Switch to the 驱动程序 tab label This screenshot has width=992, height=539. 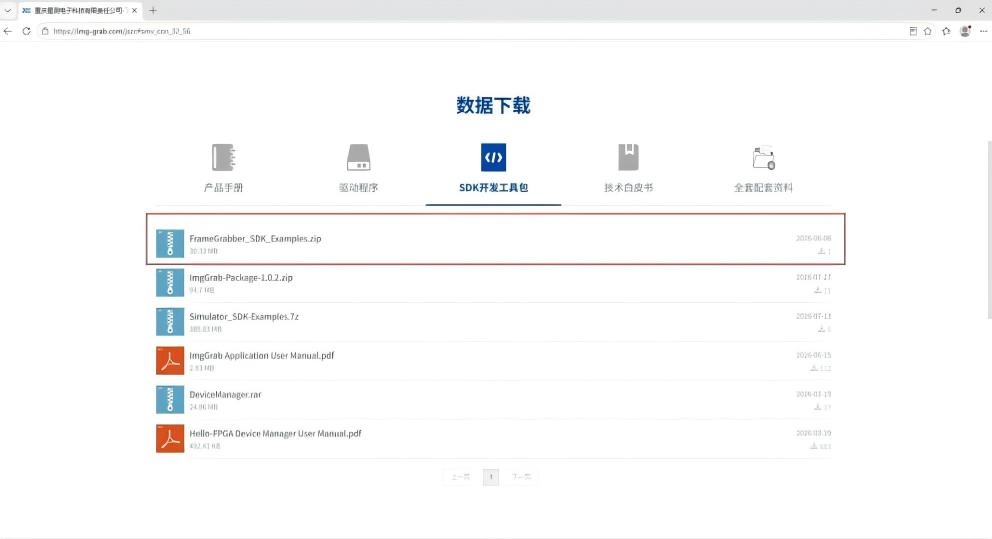pyautogui.click(x=358, y=187)
